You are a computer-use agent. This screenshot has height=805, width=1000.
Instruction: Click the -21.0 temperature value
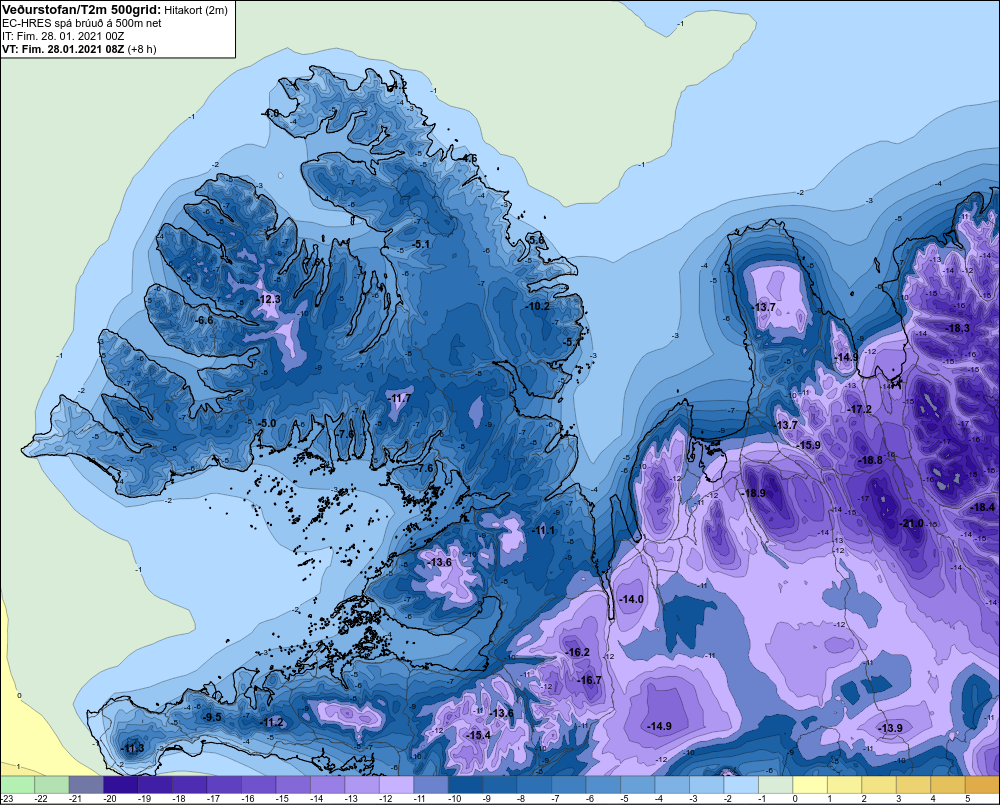(911, 524)
